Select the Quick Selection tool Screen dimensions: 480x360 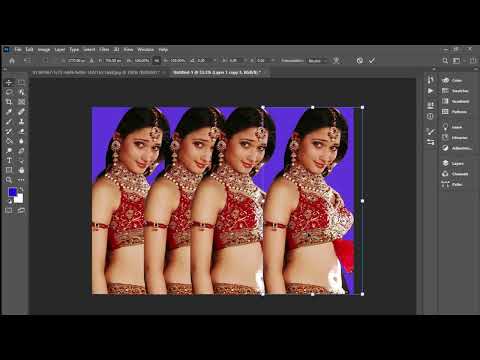pyautogui.click(x=21, y=92)
